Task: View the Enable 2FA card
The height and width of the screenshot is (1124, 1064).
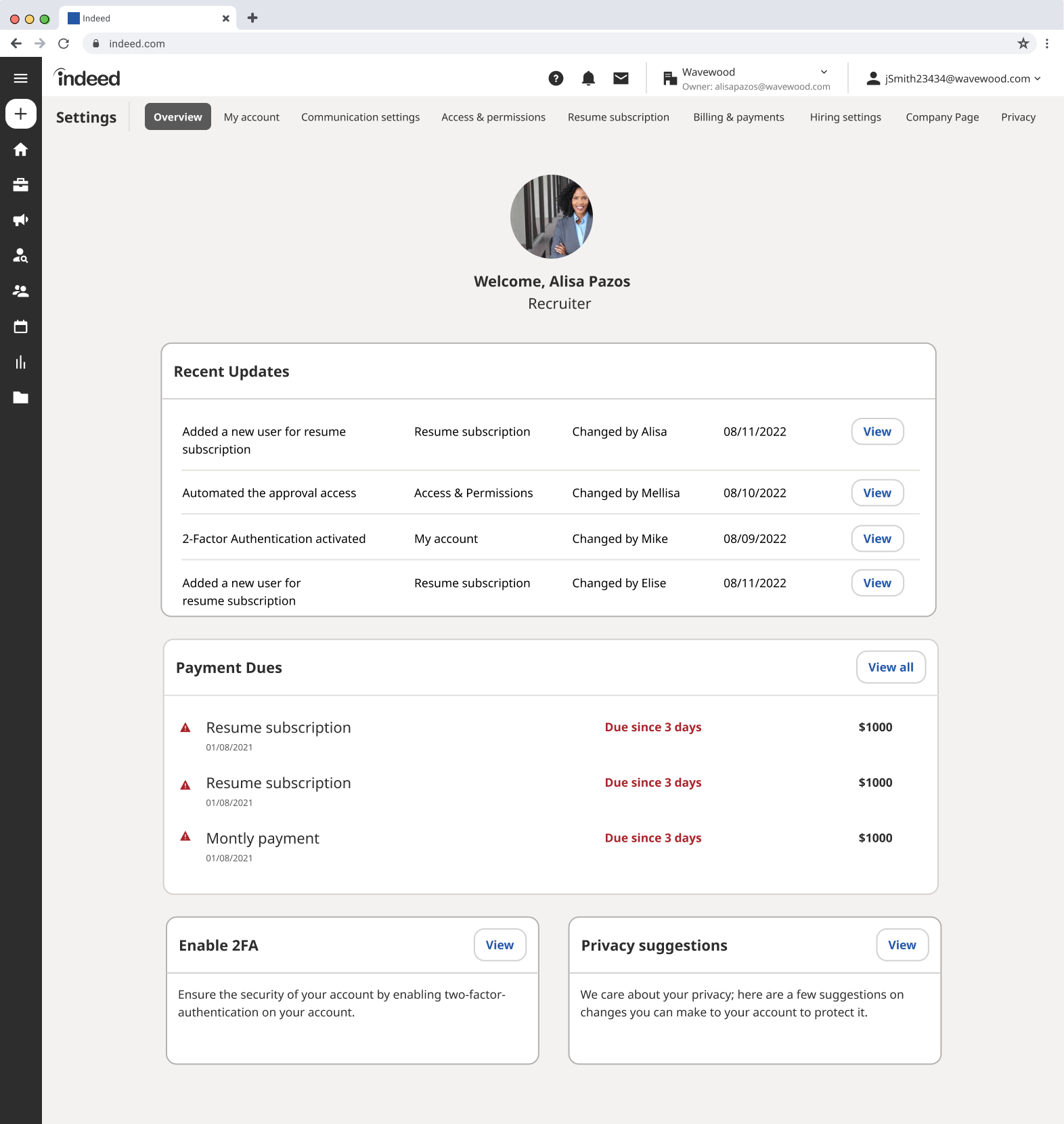Action: click(500, 945)
